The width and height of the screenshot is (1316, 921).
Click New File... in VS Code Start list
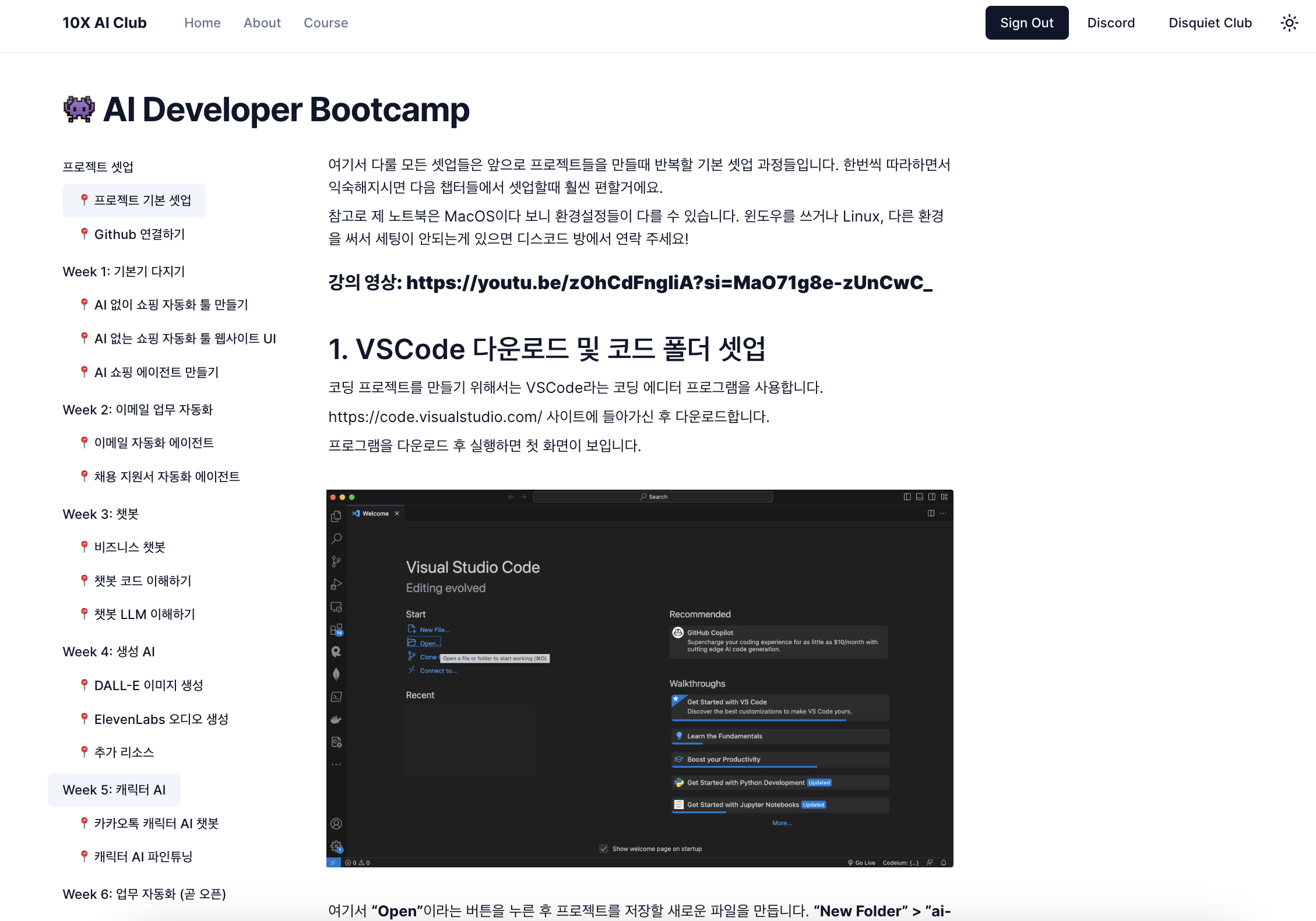coord(428,630)
